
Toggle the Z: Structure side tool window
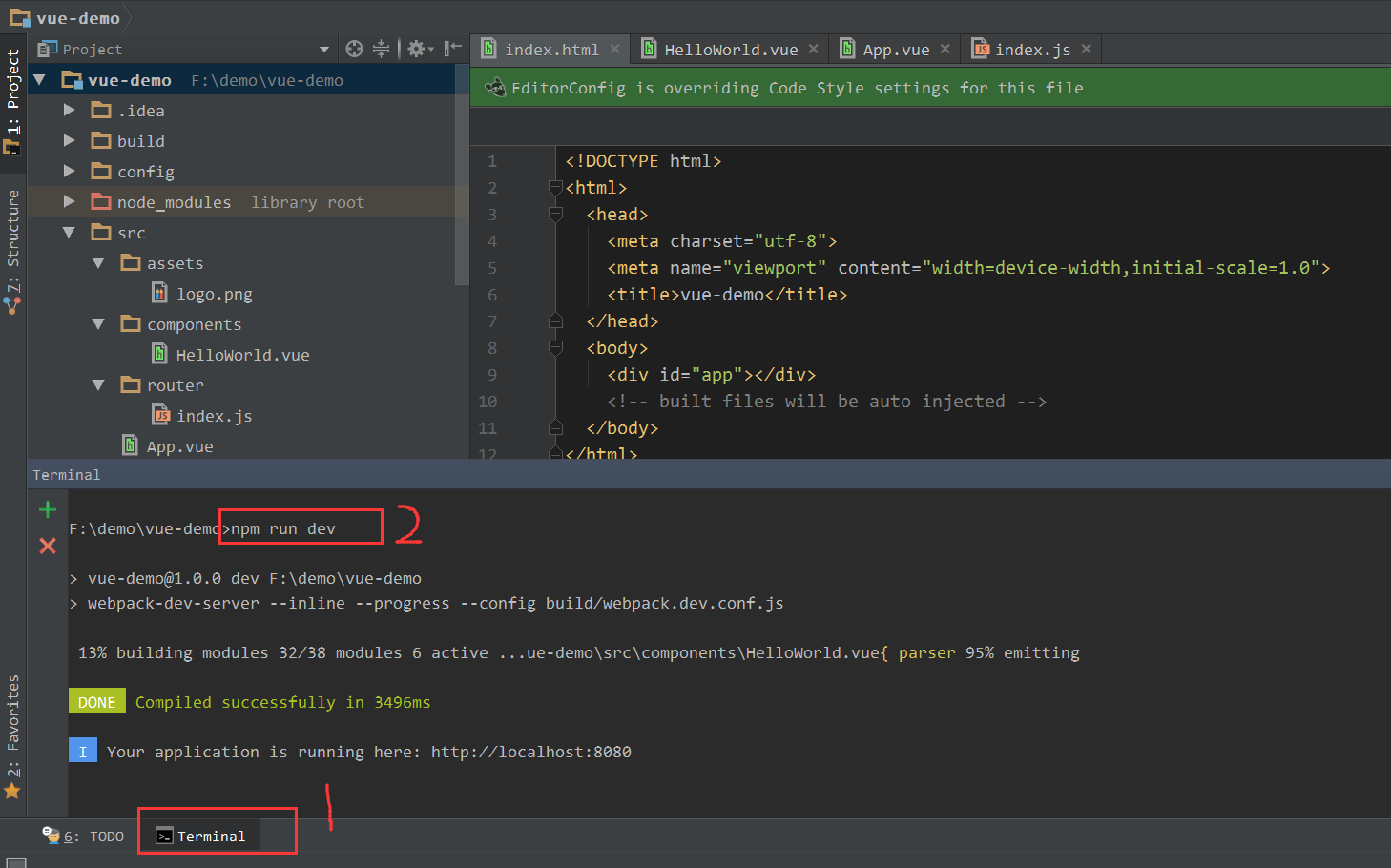pos(12,250)
